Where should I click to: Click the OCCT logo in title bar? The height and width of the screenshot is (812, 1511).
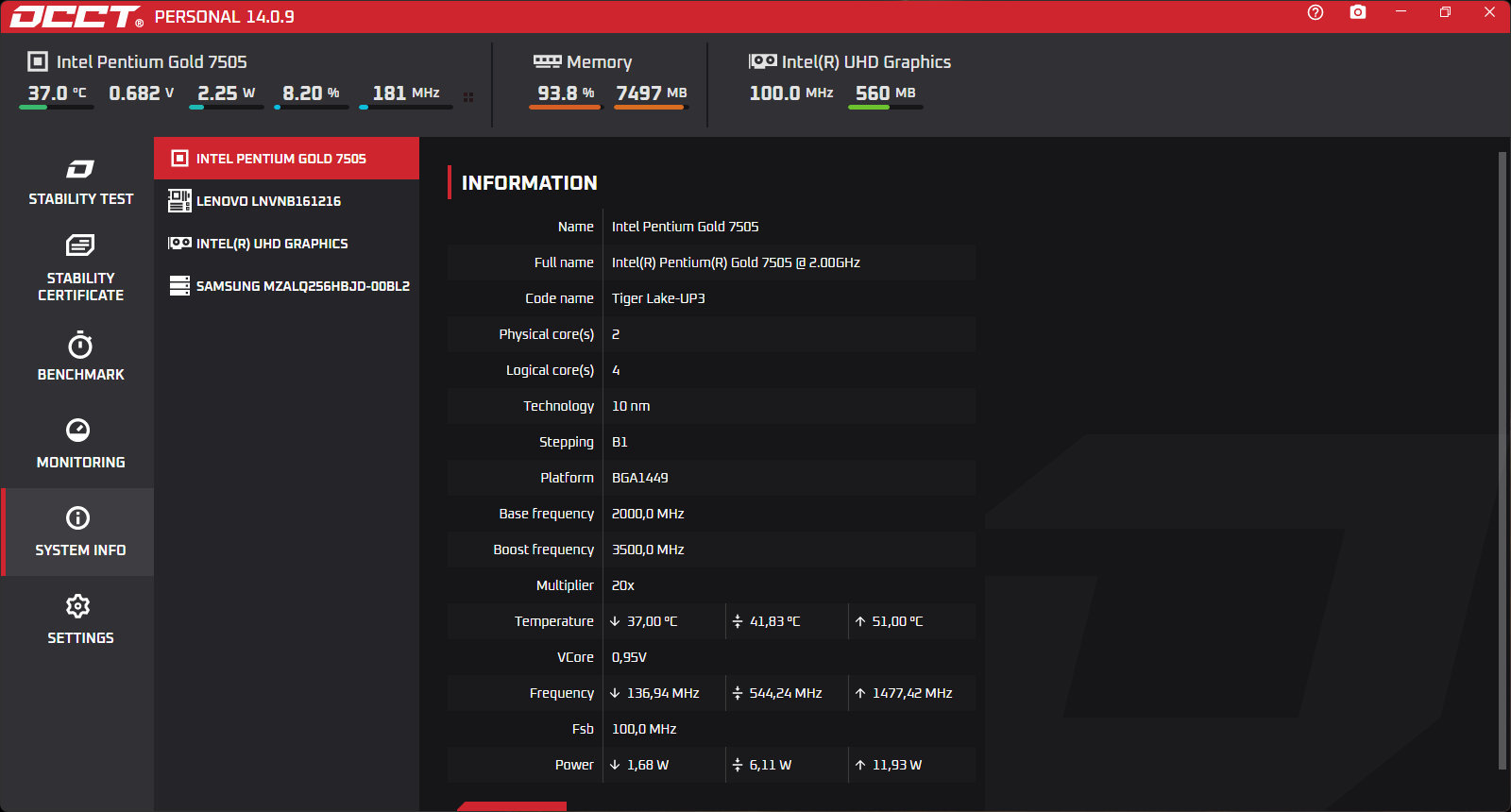pos(76,16)
